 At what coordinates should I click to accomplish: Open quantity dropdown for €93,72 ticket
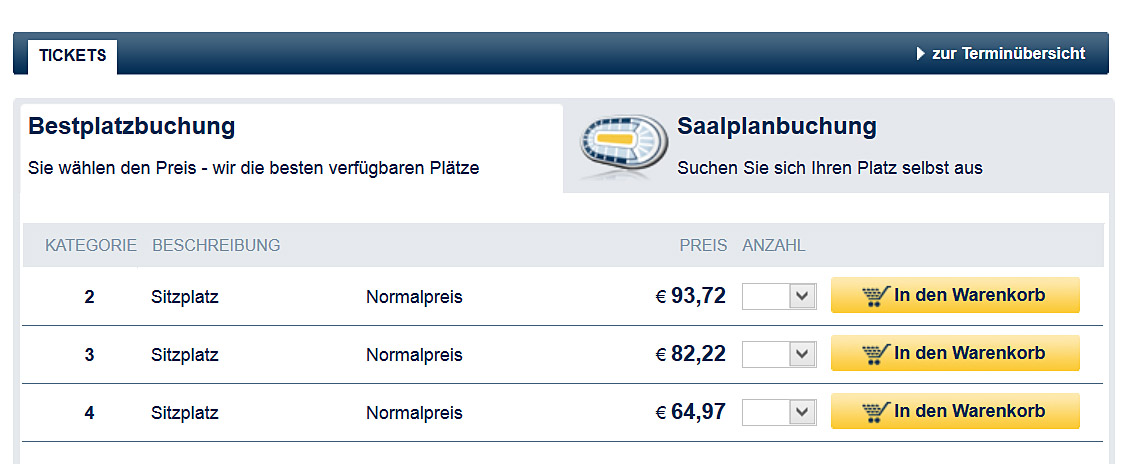pyautogui.click(x=779, y=296)
